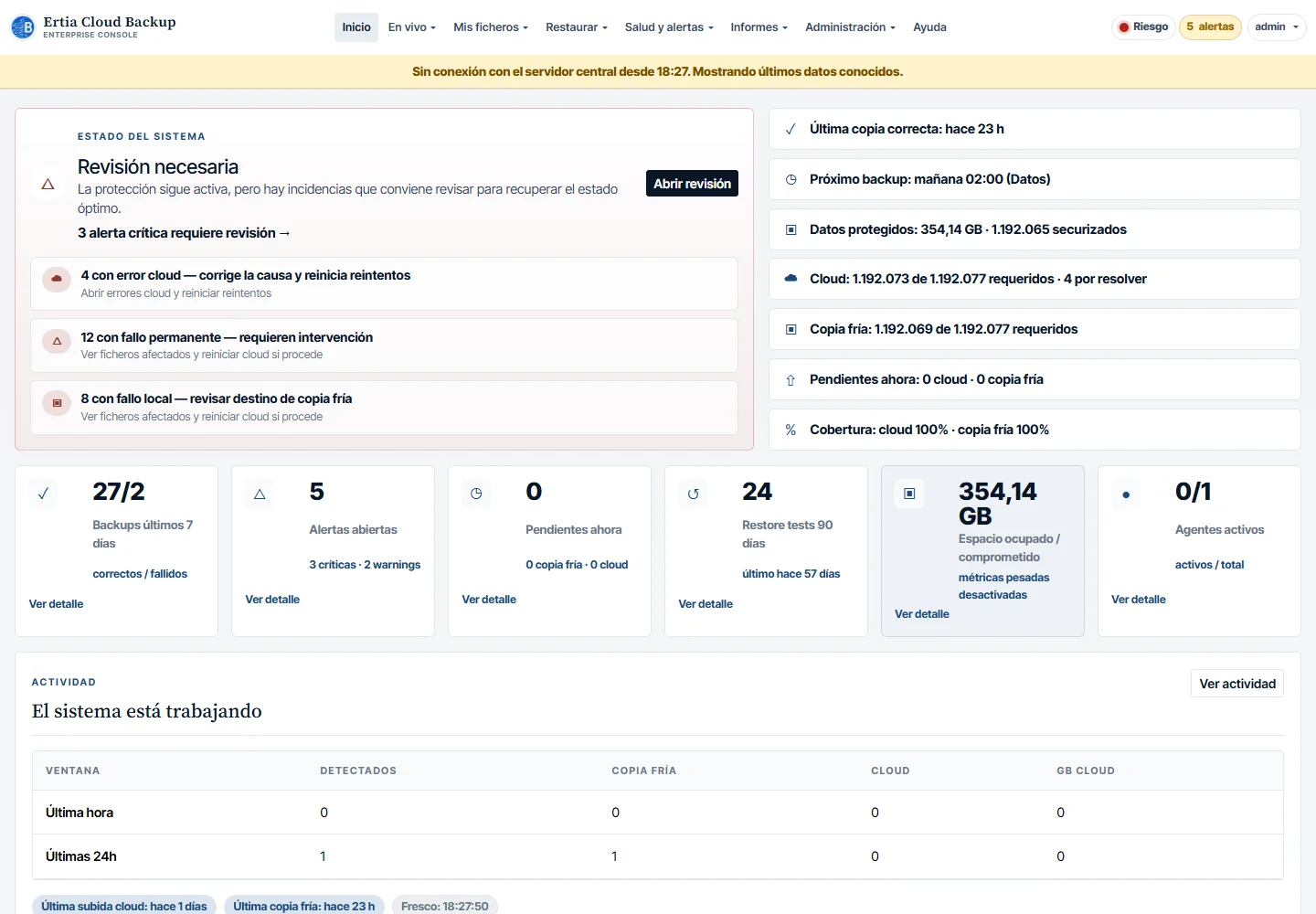Viewport: 1316px width, 914px height.
Task: Open Ver detalle in the Espacio ocupado card
Action: 922,614
